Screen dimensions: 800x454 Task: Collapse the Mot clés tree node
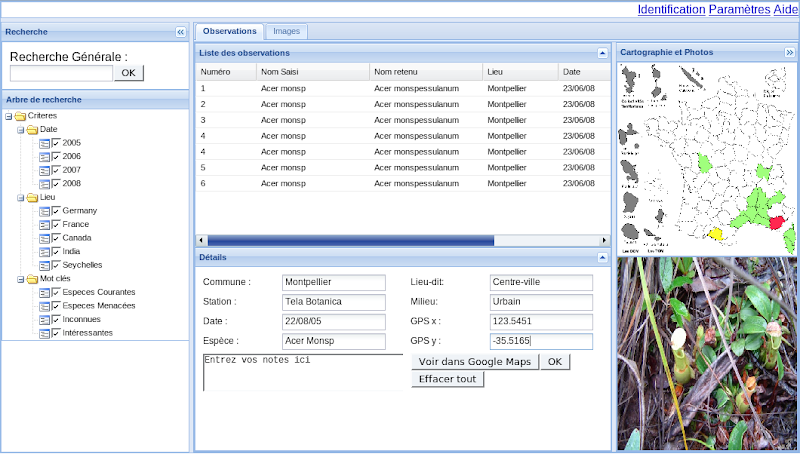click(x=21, y=280)
